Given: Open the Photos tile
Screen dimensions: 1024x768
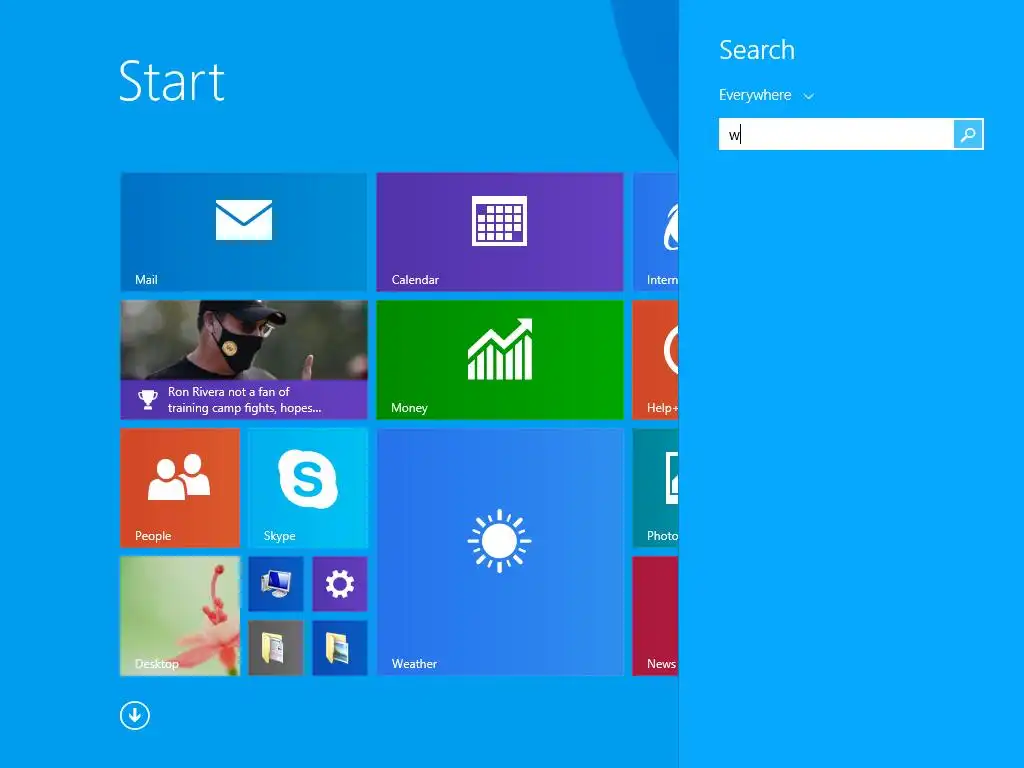Looking at the screenshot, I should (656, 488).
